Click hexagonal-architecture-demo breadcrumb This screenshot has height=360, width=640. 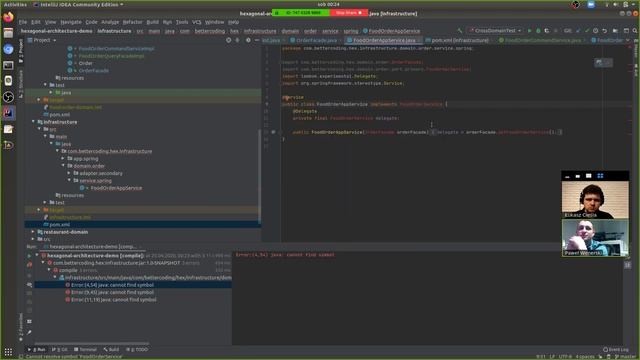[57, 31]
